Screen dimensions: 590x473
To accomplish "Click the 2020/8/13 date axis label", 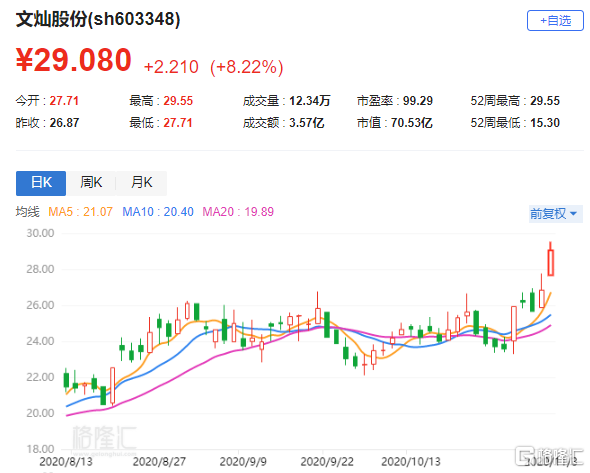I will pyautogui.click(x=66, y=462).
